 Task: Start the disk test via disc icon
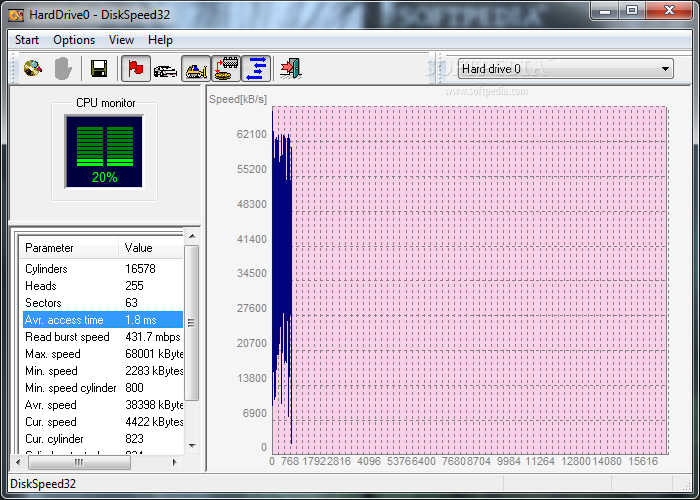click(33, 69)
